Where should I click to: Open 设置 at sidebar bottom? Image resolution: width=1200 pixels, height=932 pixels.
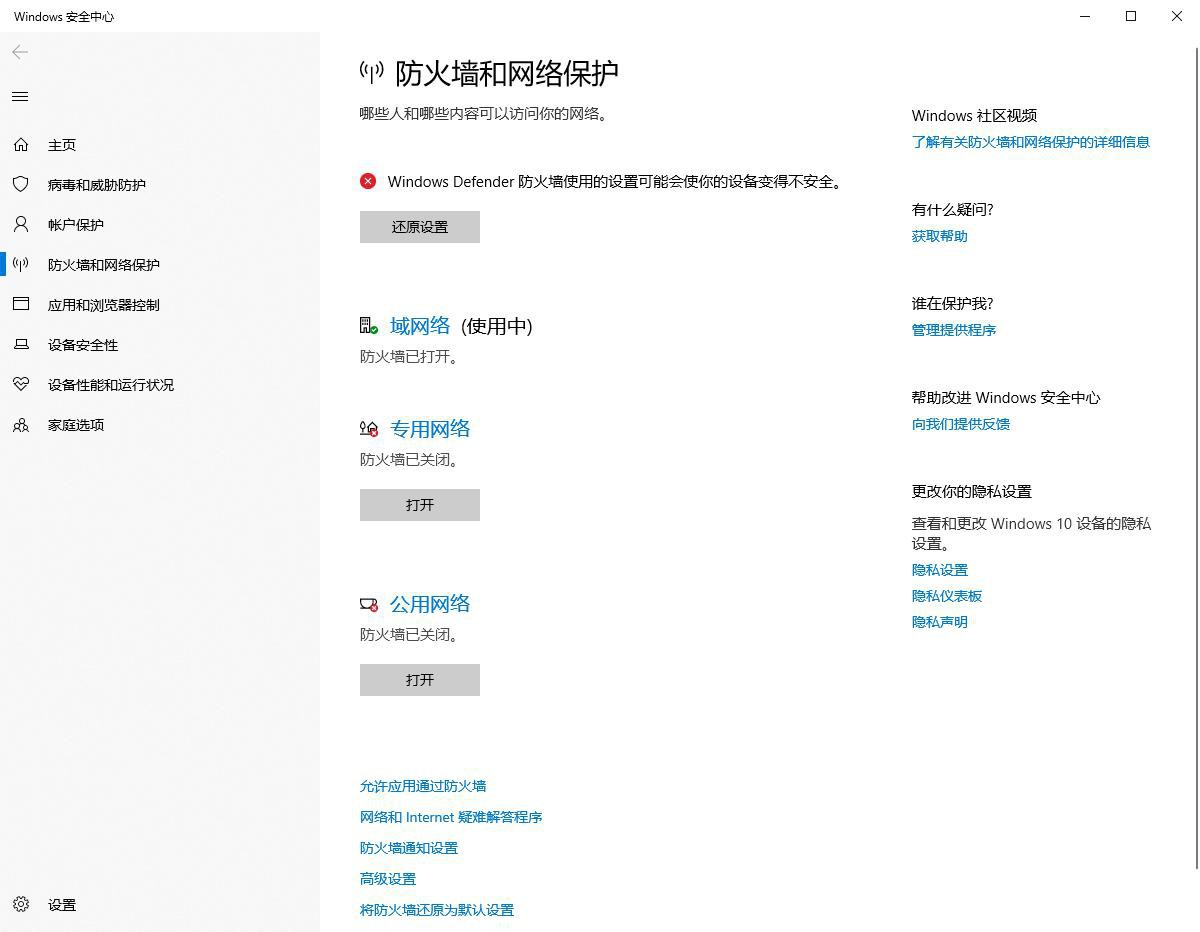coord(62,905)
